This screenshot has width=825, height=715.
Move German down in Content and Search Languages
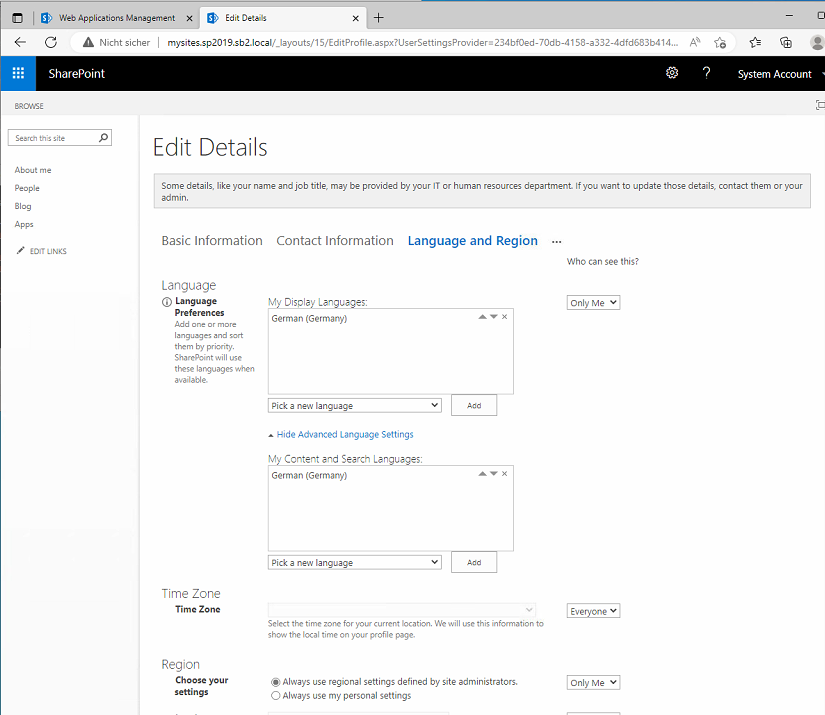point(494,474)
